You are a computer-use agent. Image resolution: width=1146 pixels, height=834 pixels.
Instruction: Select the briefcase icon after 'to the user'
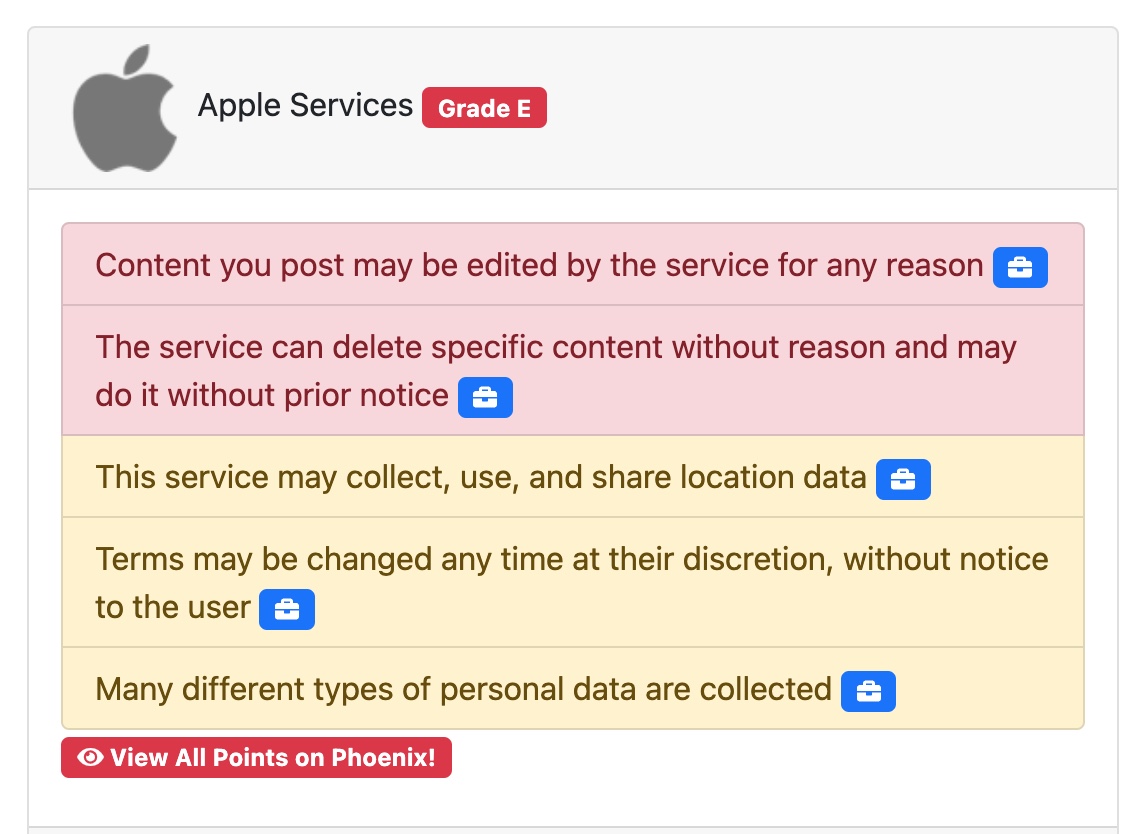pyautogui.click(x=287, y=609)
